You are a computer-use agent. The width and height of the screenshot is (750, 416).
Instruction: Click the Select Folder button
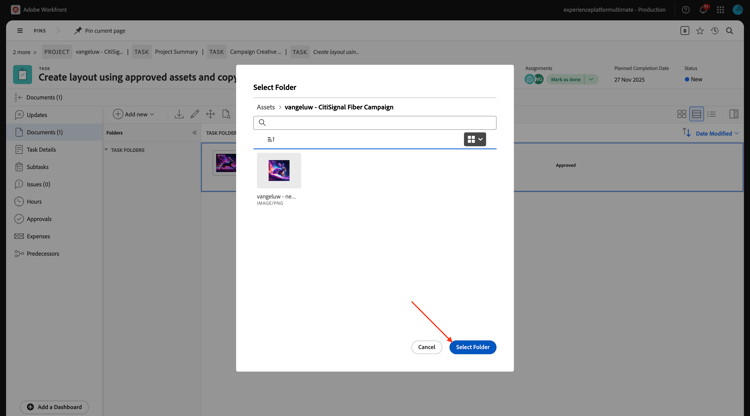tap(473, 347)
